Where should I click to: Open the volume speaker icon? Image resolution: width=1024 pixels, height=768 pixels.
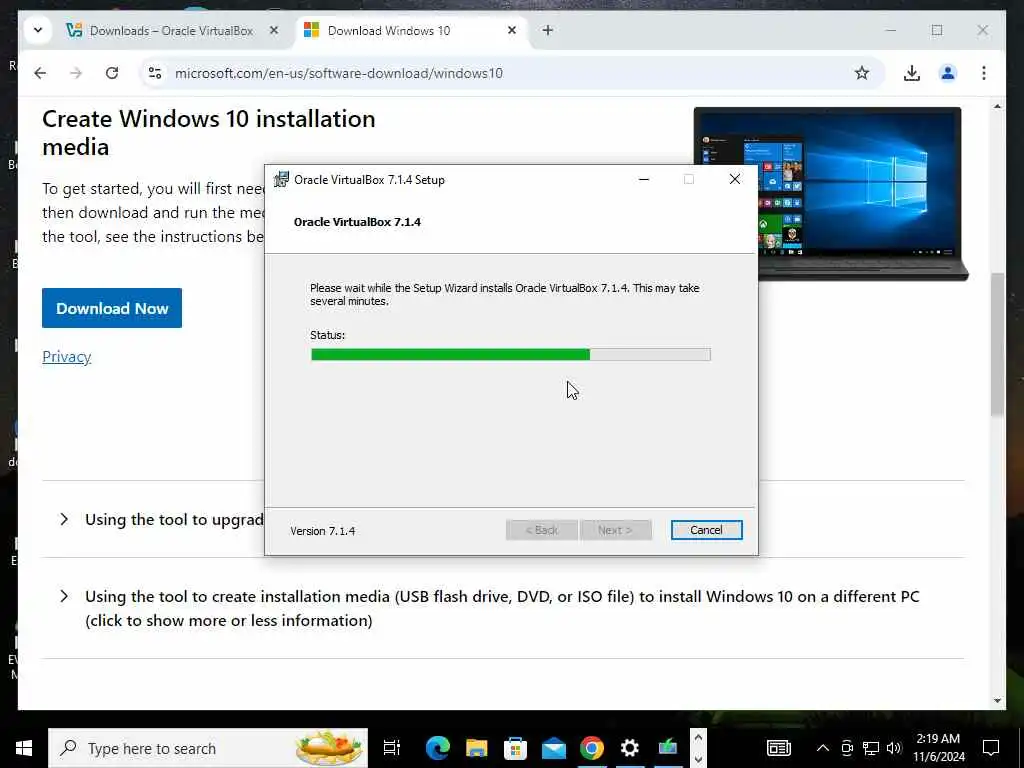894,748
